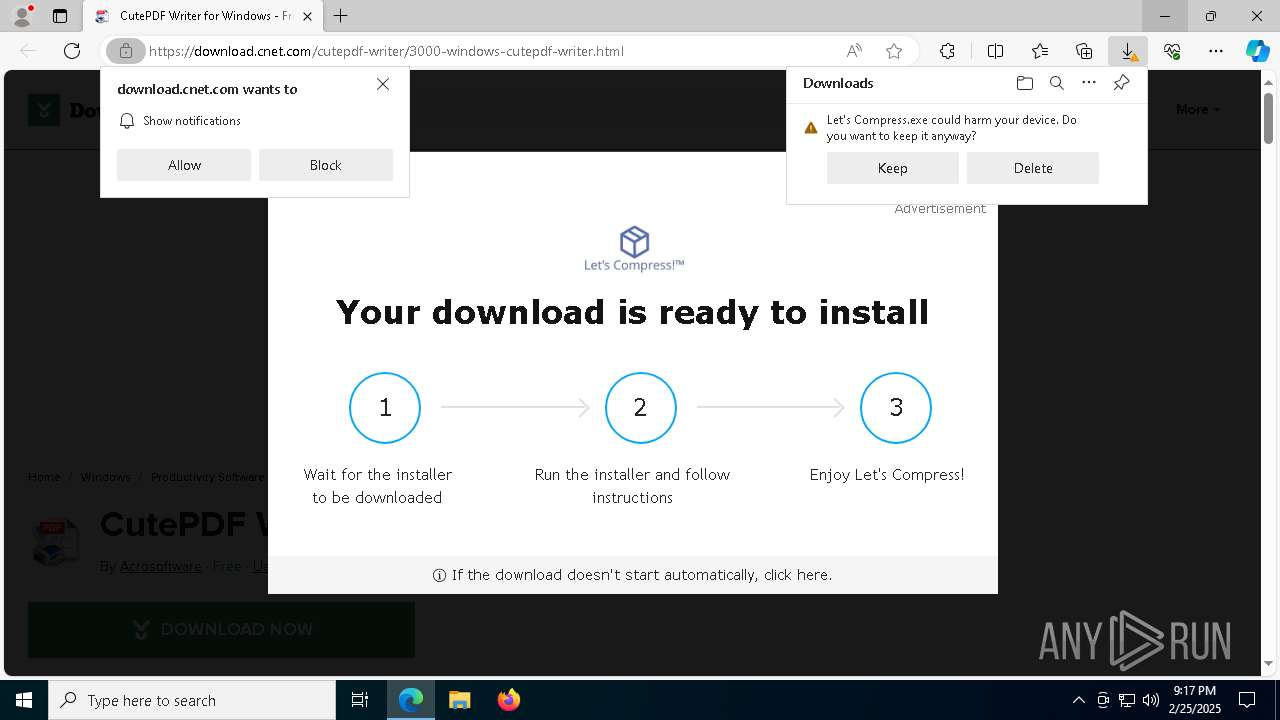
Task: Open File Explorer from taskbar
Action: 459,700
